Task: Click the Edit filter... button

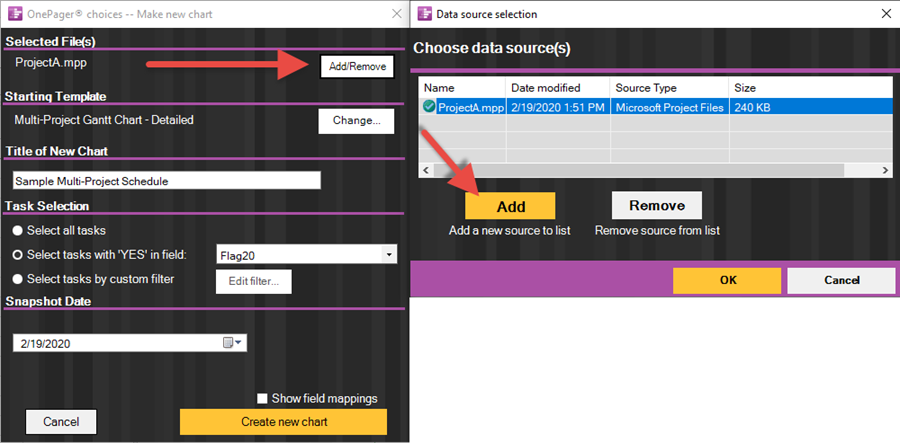Action: [254, 281]
